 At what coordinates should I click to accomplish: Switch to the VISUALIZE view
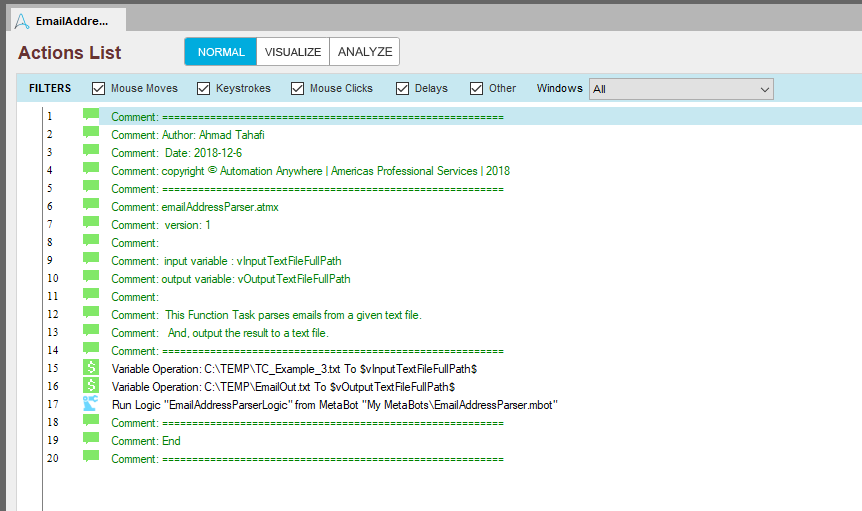coord(293,52)
